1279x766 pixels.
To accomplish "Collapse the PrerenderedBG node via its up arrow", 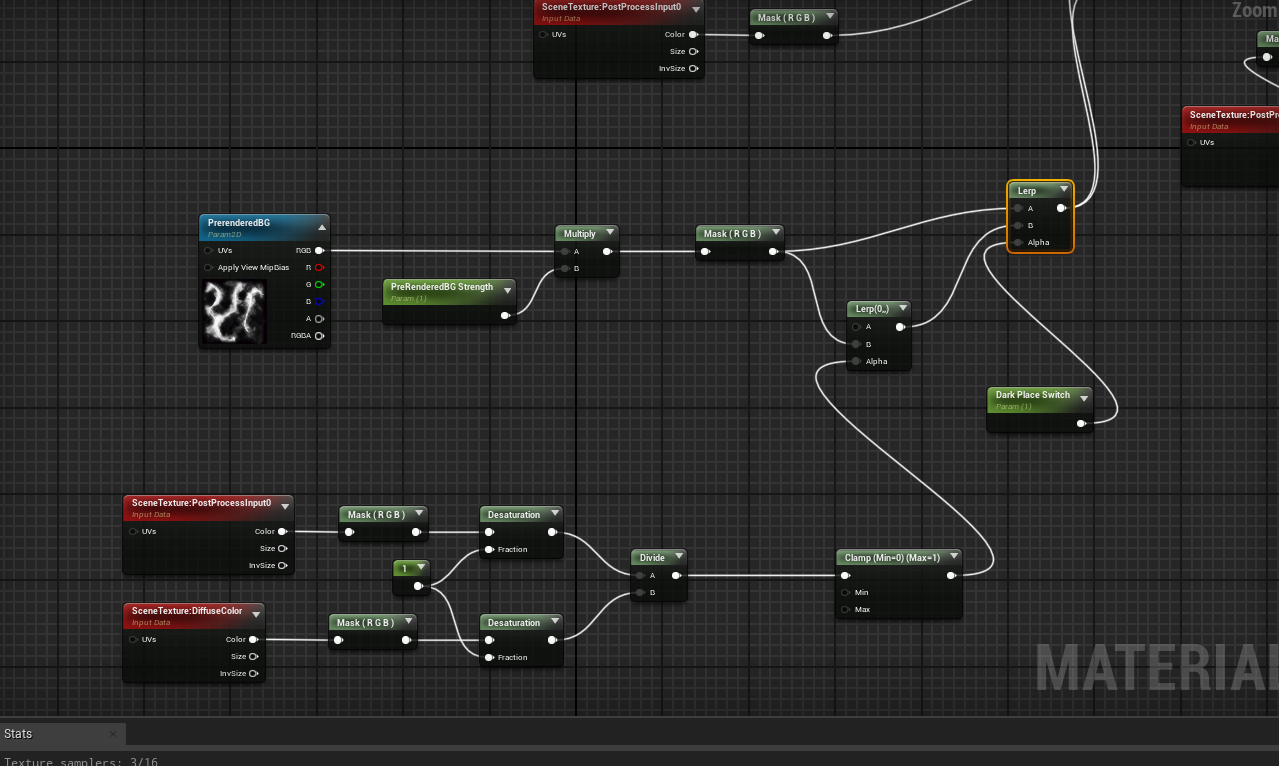I will point(321,226).
